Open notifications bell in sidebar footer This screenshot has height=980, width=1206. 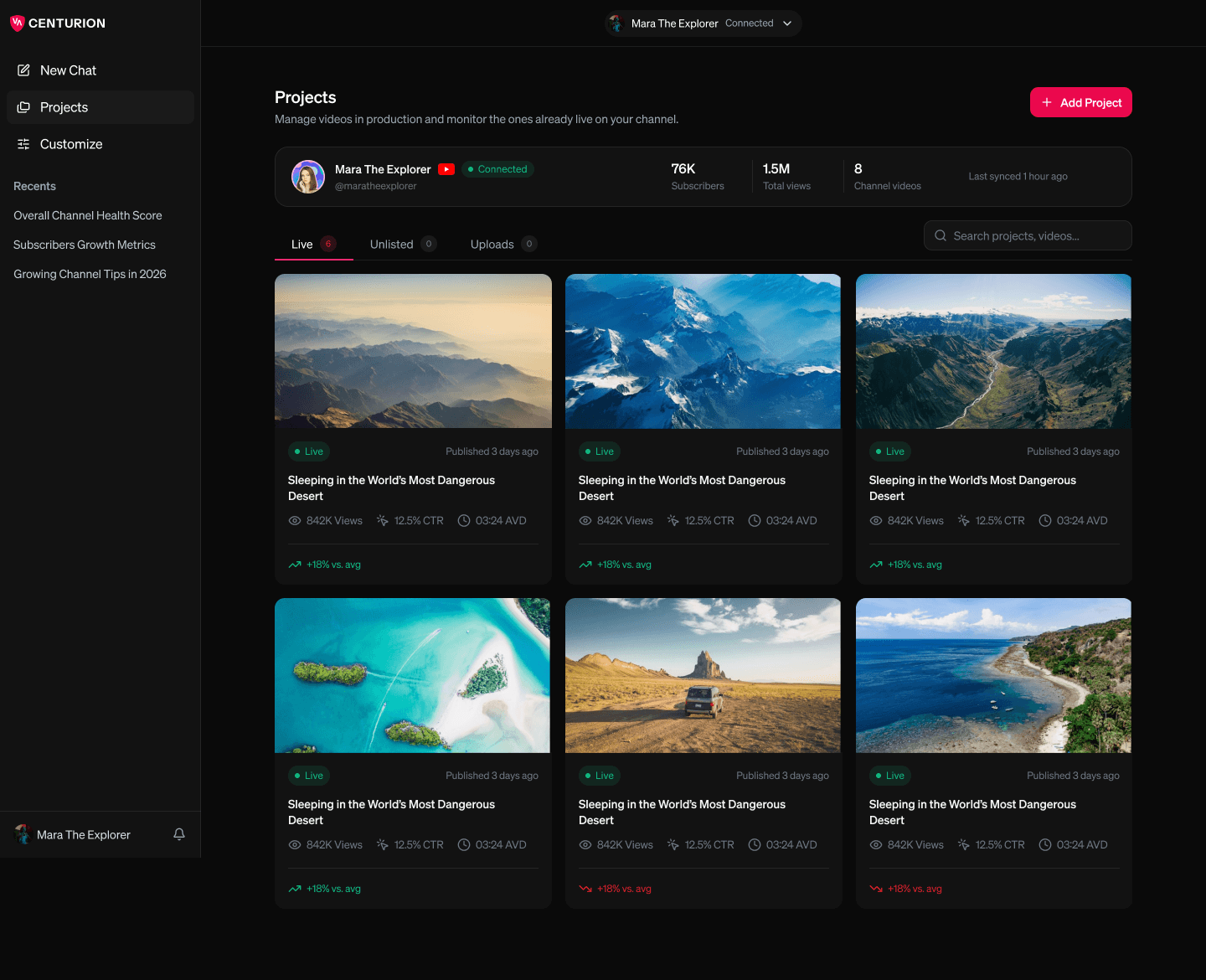tap(179, 834)
